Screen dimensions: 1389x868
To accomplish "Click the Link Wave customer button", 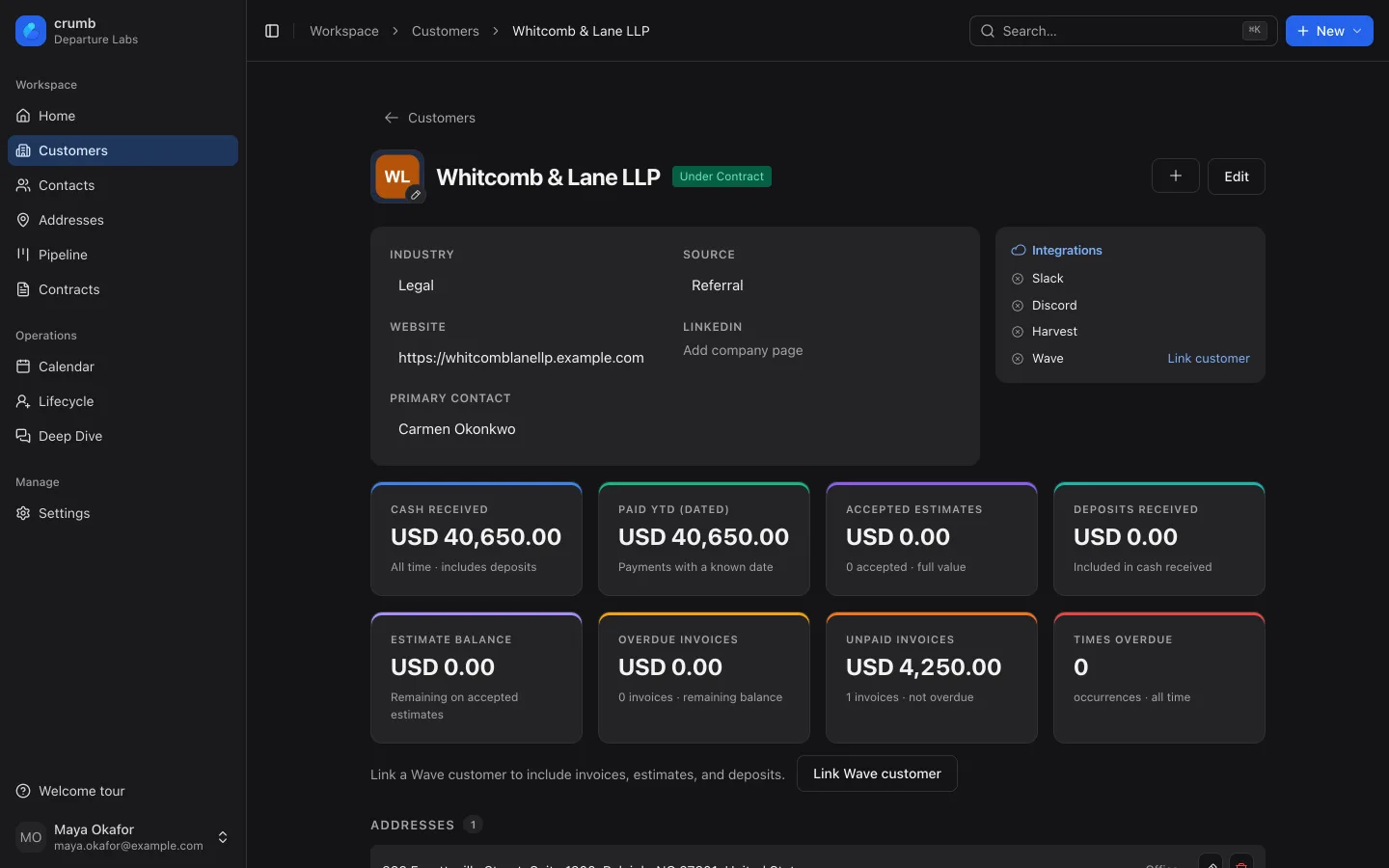I will click(877, 773).
